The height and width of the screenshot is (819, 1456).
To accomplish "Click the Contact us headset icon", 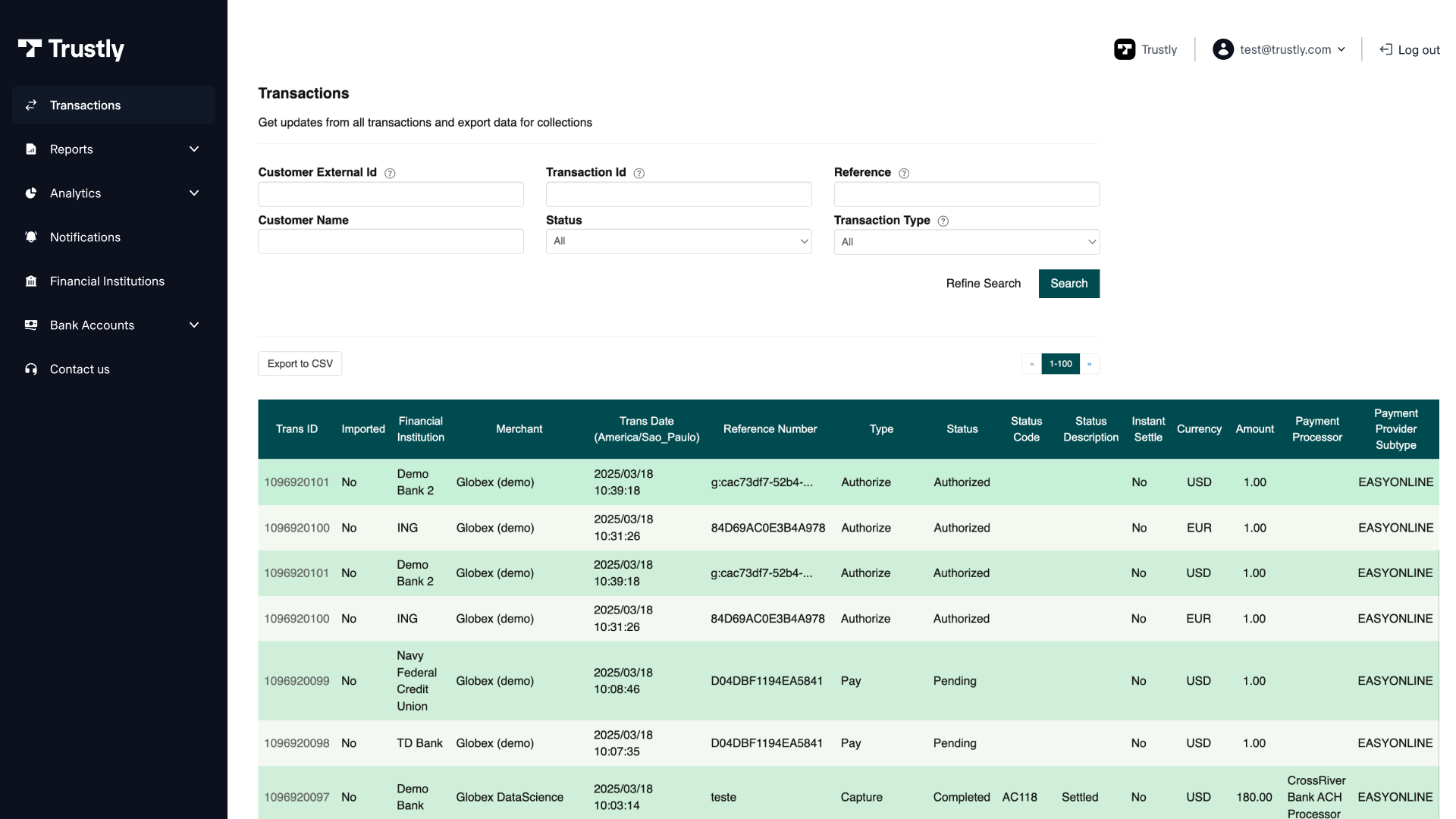I will (x=31, y=369).
